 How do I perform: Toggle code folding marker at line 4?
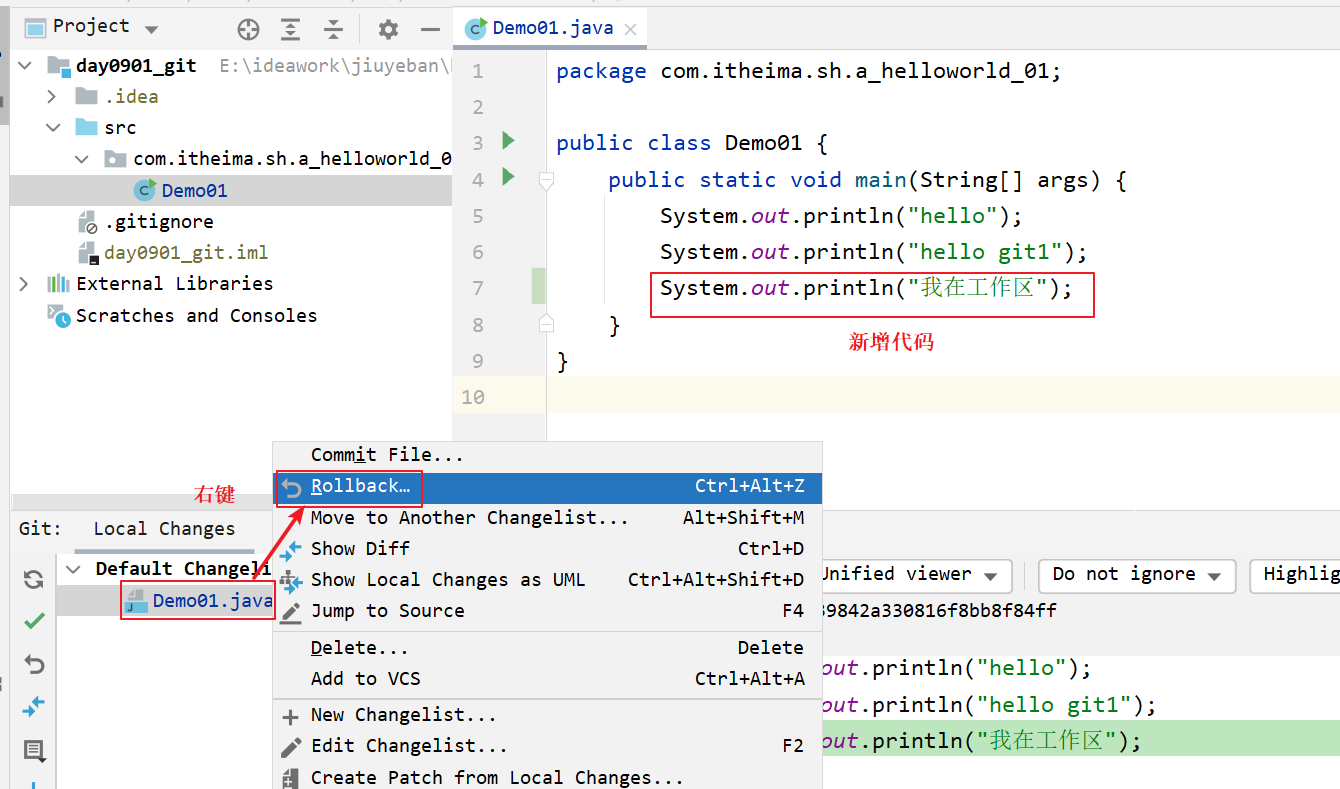coord(546,180)
